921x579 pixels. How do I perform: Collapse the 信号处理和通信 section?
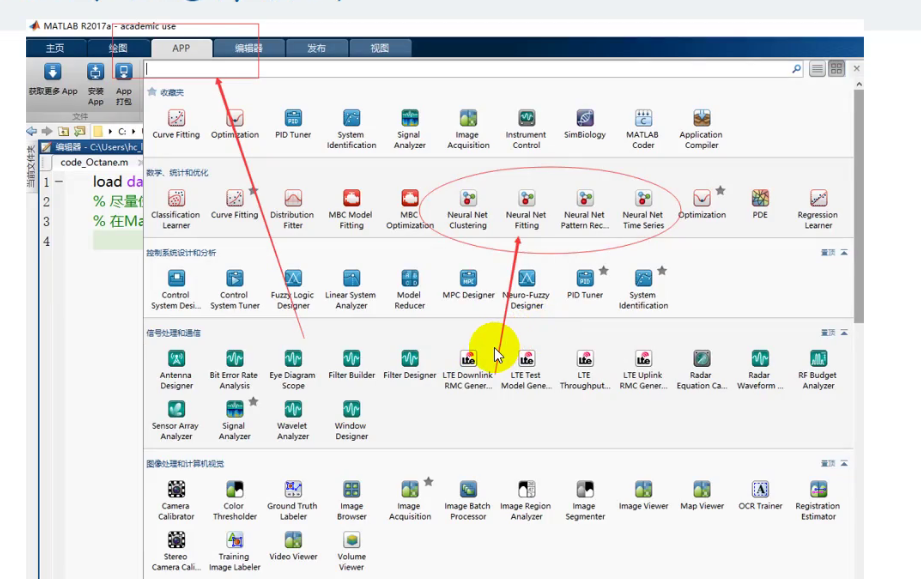[844, 332]
